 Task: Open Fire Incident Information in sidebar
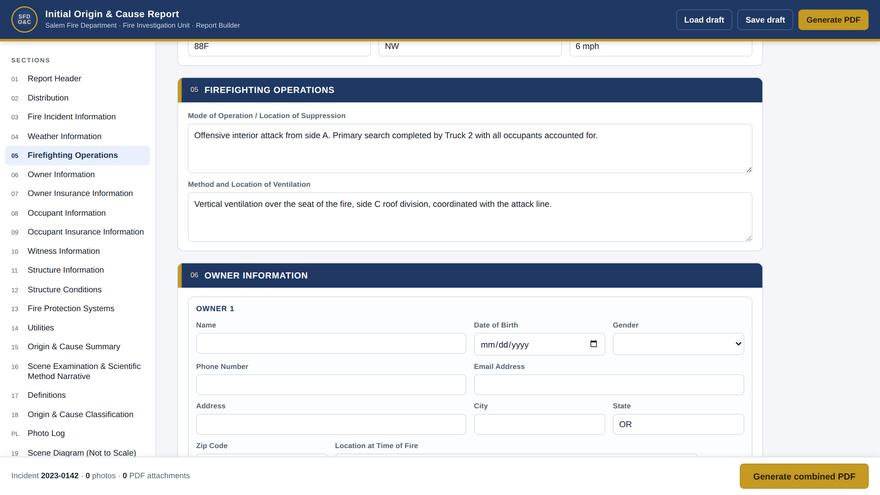(77, 117)
